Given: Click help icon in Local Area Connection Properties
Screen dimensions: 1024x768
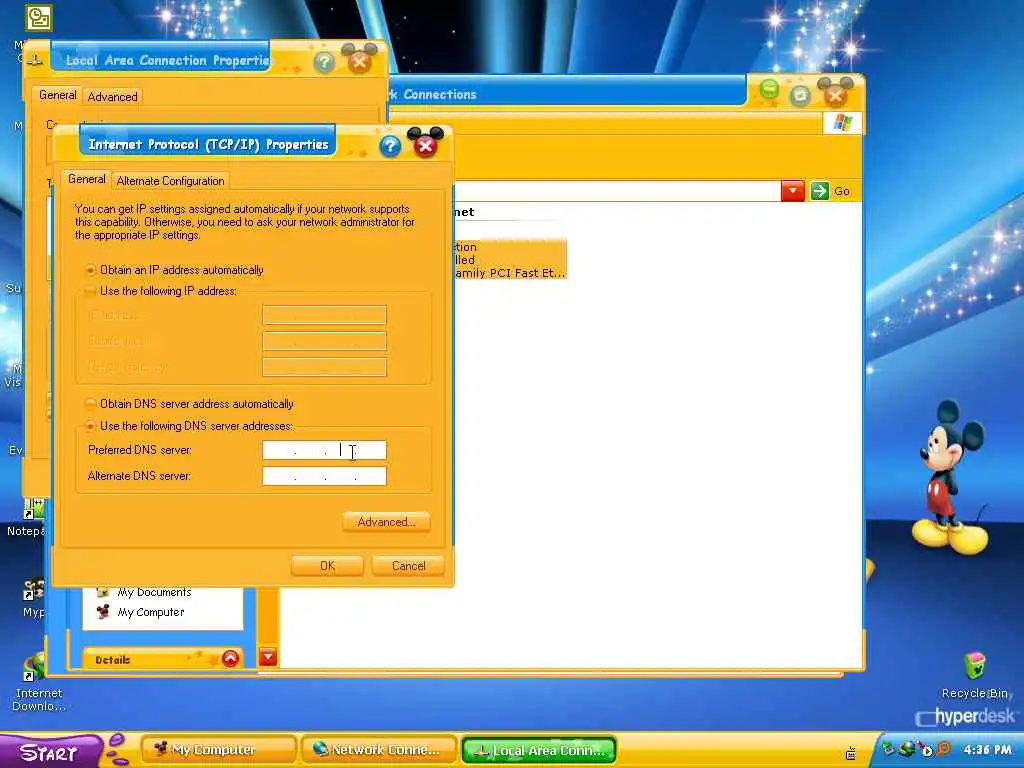Looking at the screenshot, I should (x=324, y=62).
